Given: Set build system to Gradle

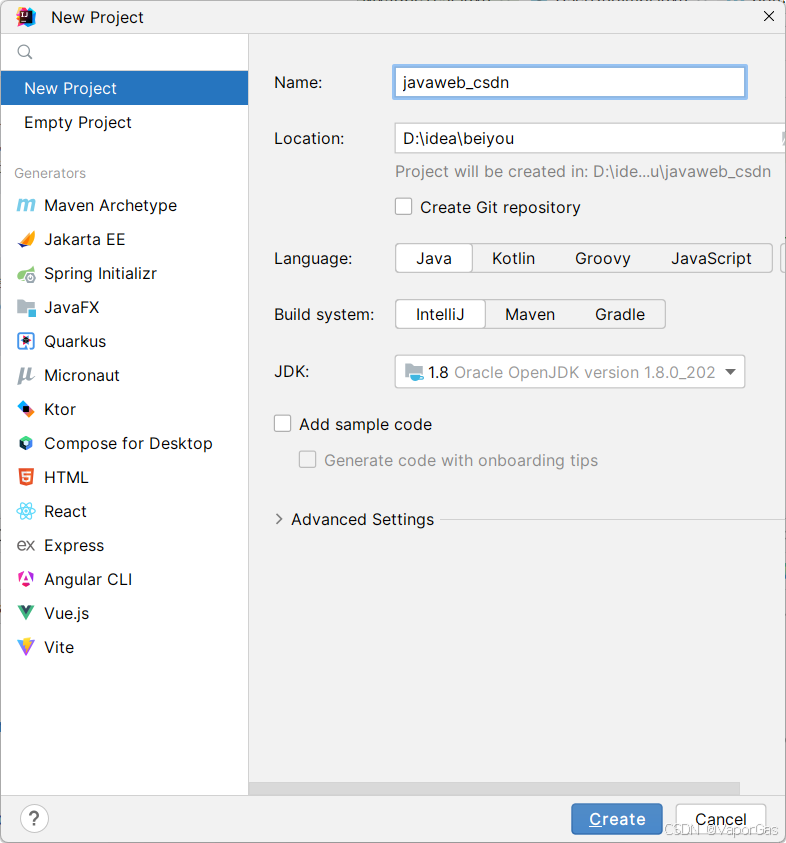Looking at the screenshot, I should tap(620, 314).
